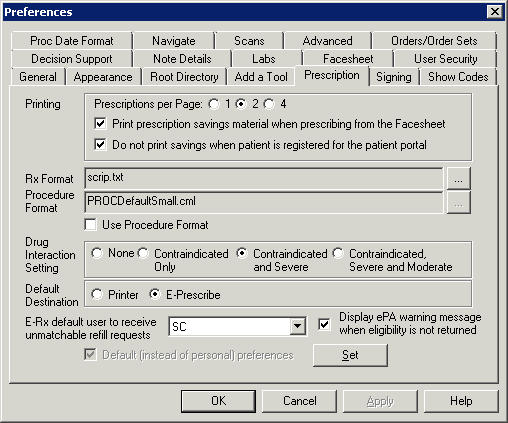
Task: Select 1 prescription per page
Action: point(214,104)
